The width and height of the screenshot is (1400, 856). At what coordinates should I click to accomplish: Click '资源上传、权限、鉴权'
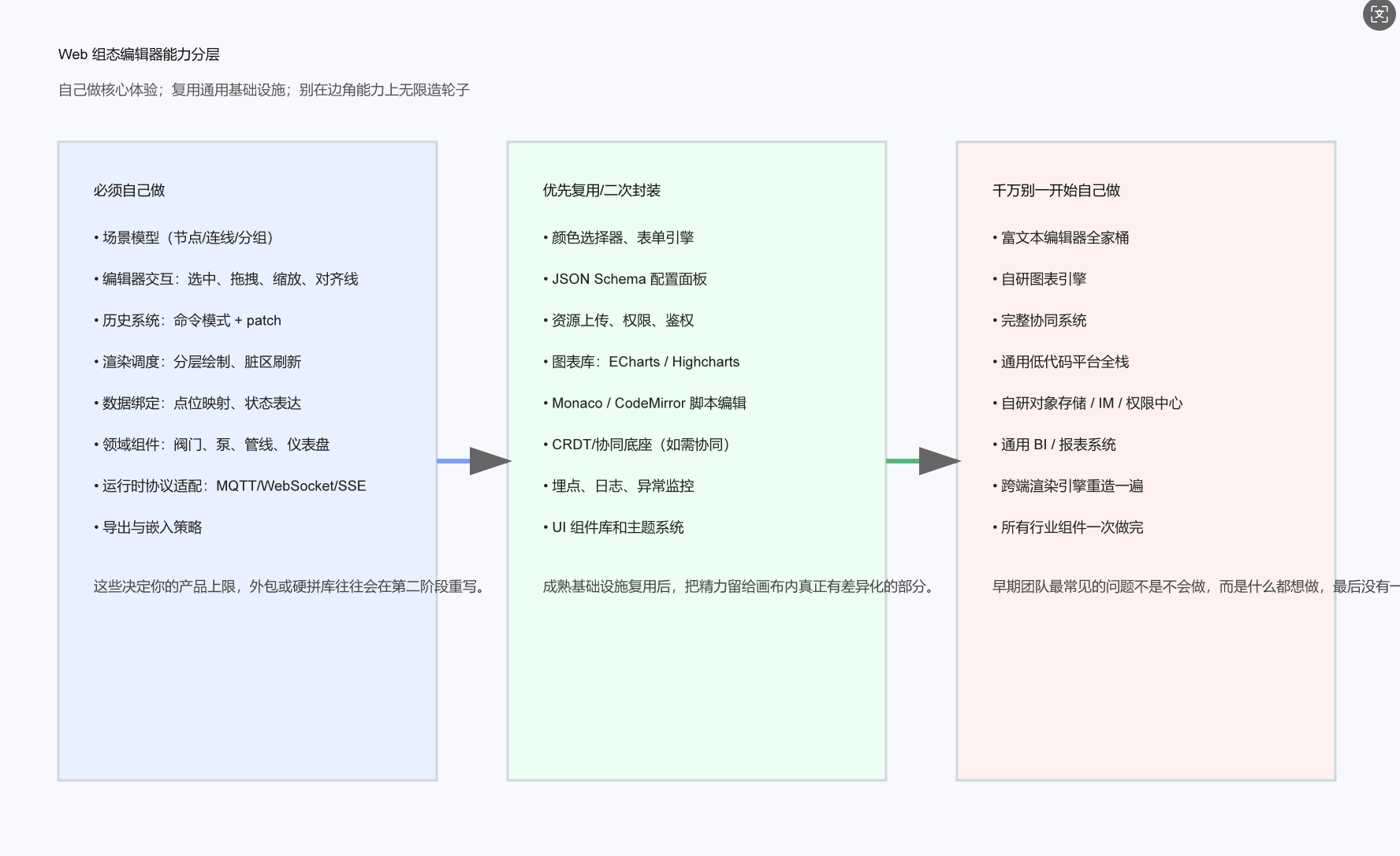pos(619,320)
